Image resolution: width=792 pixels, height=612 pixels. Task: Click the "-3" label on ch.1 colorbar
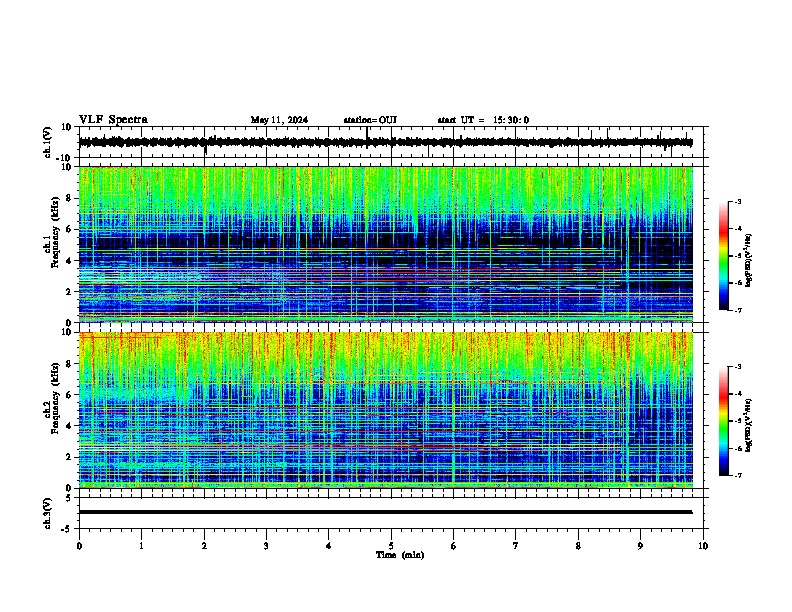737,201
